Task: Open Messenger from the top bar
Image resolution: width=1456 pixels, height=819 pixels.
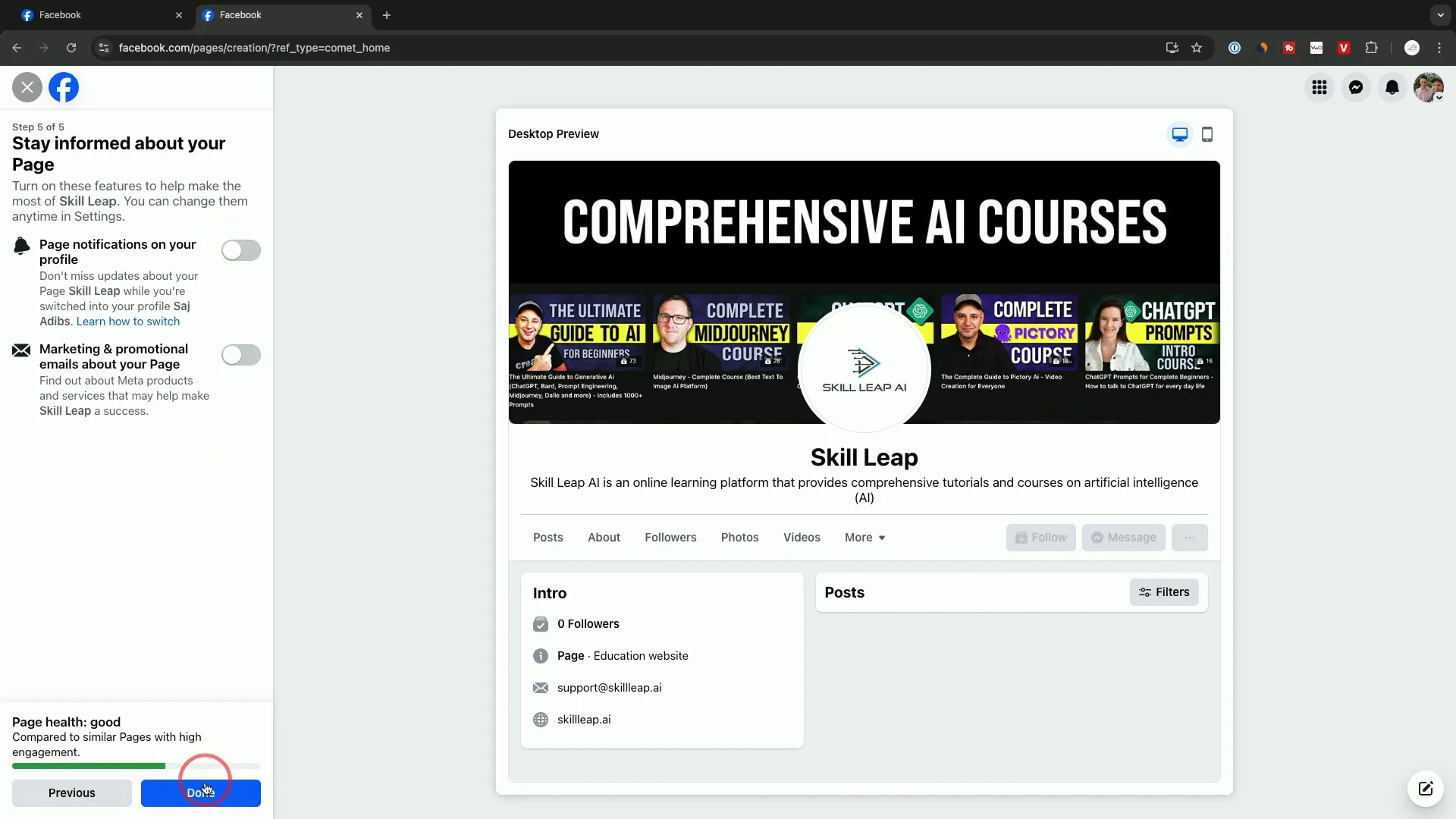Action: tap(1356, 87)
